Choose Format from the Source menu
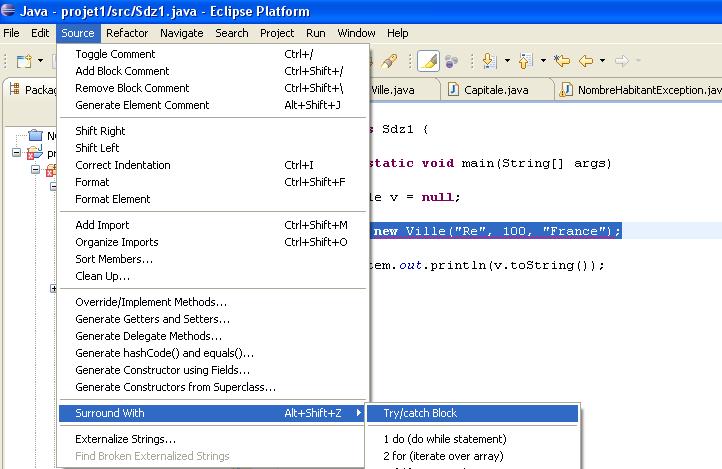 click(212, 182)
